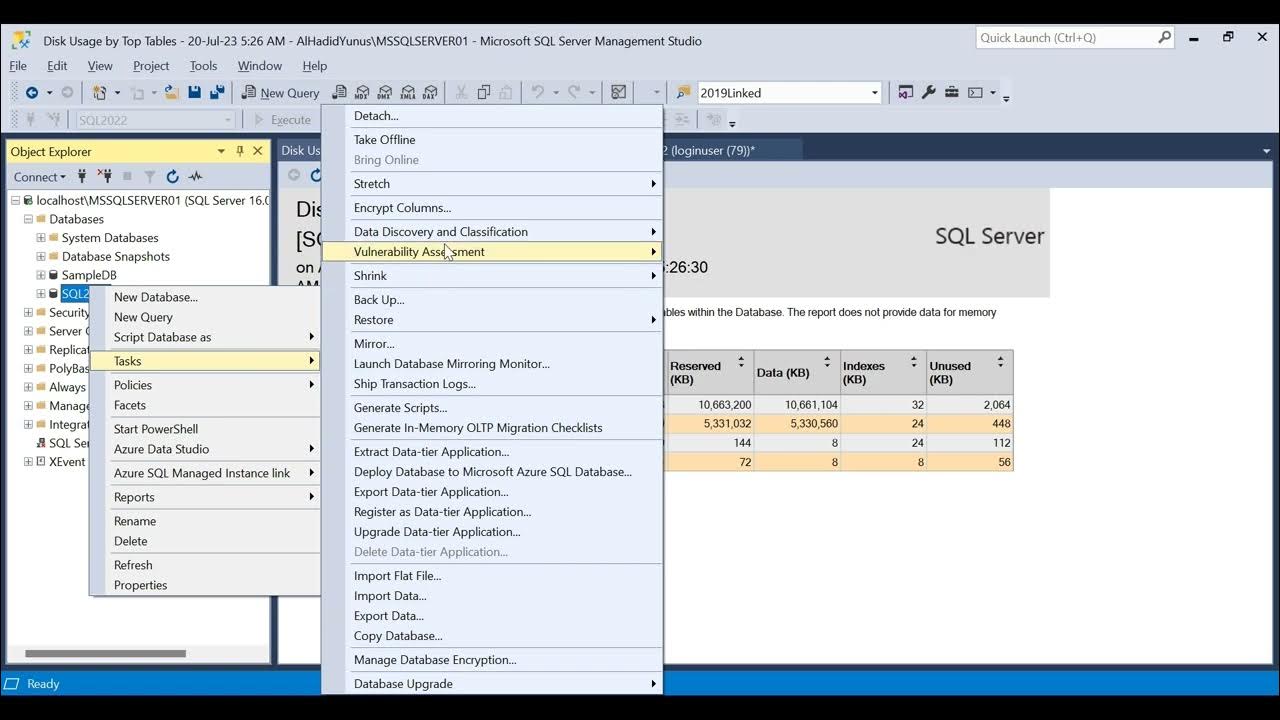Click the Open File folder icon
Image resolution: width=1280 pixels, height=720 pixels.
172,93
